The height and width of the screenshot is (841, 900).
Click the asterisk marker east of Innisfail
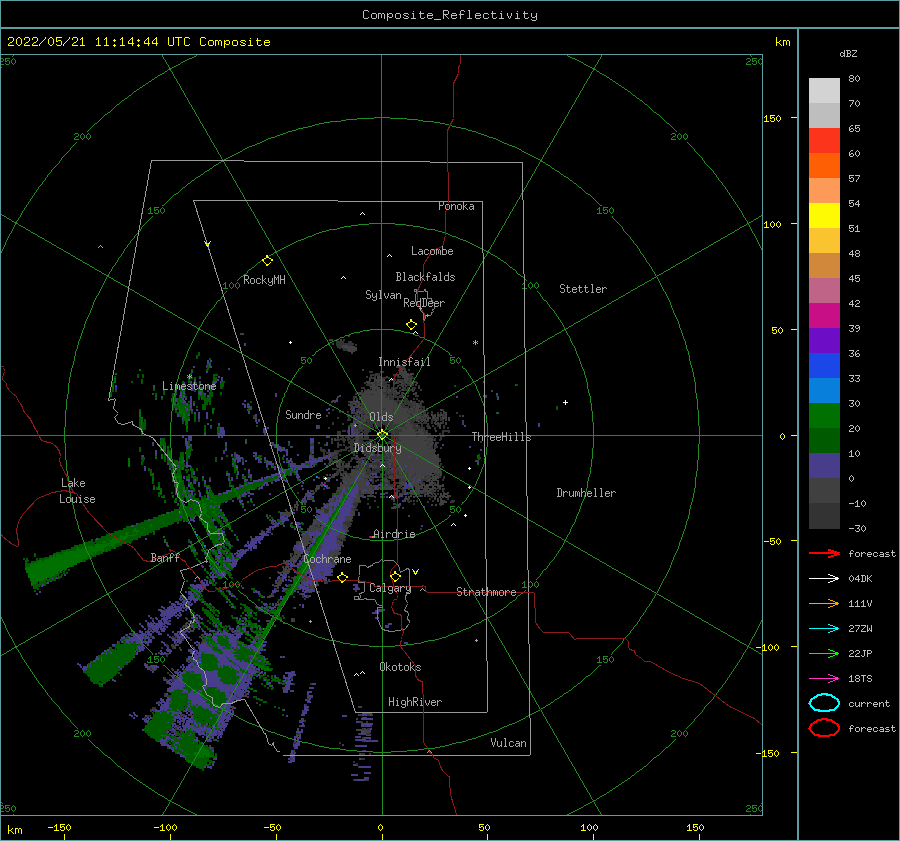[x=475, y=343]
